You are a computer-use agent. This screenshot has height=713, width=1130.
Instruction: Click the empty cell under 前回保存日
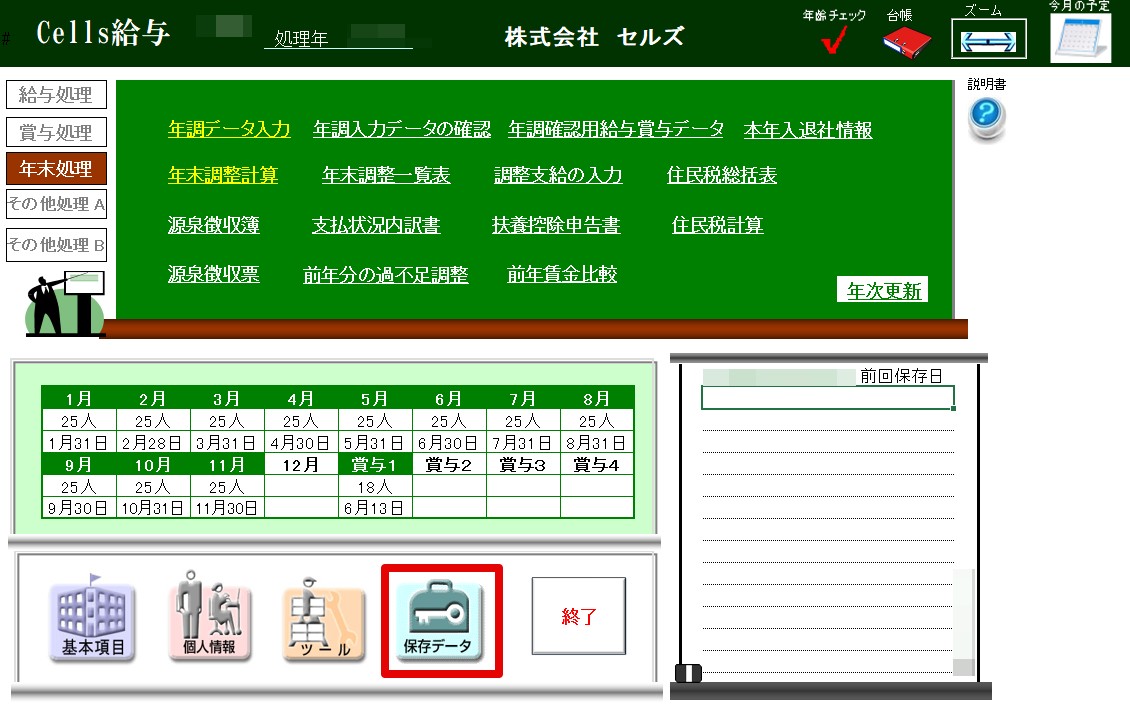[x=827, y=398]
